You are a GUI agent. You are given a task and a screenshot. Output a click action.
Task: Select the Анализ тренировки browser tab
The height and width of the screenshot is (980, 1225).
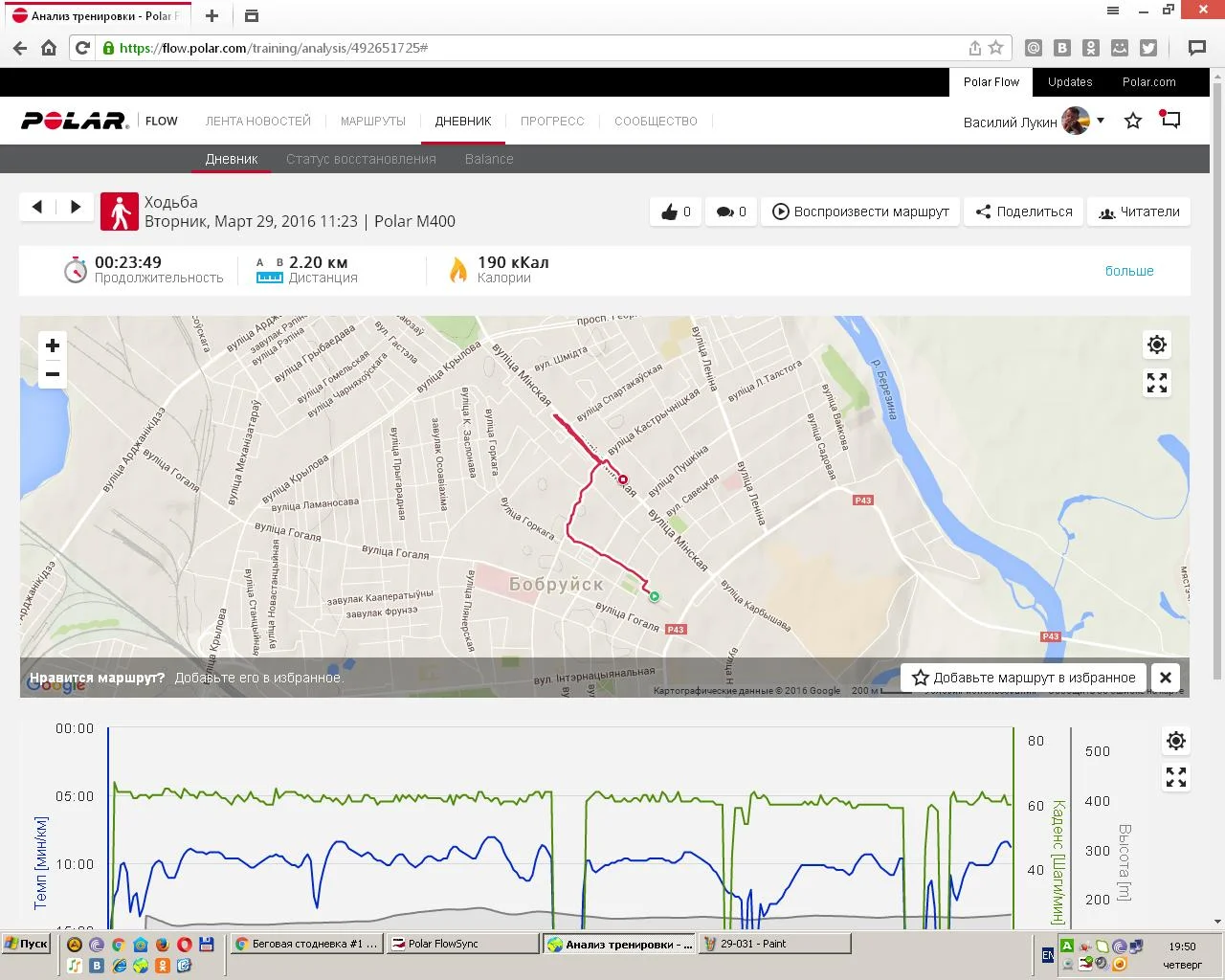point(98,16)
